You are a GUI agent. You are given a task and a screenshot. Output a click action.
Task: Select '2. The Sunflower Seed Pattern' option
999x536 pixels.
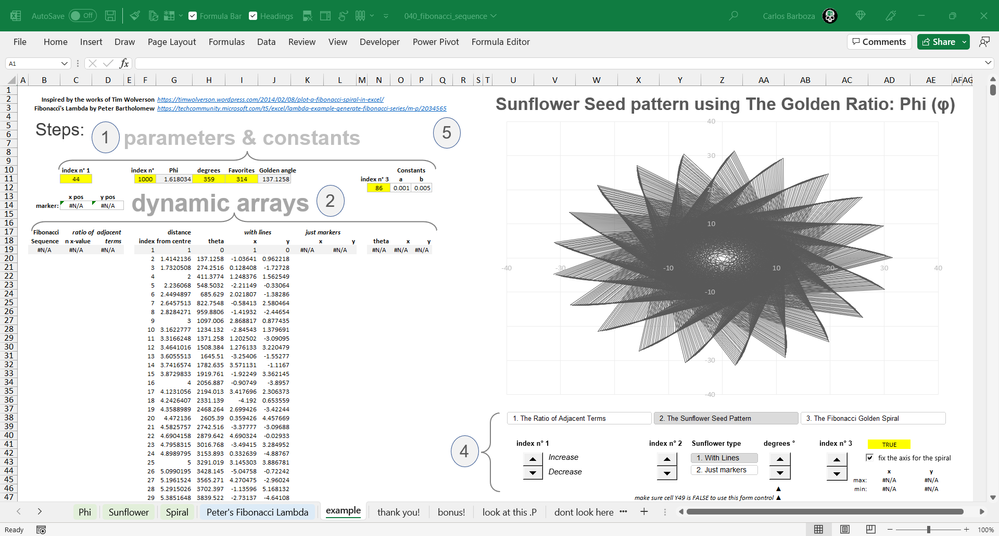tap(726, 418)
